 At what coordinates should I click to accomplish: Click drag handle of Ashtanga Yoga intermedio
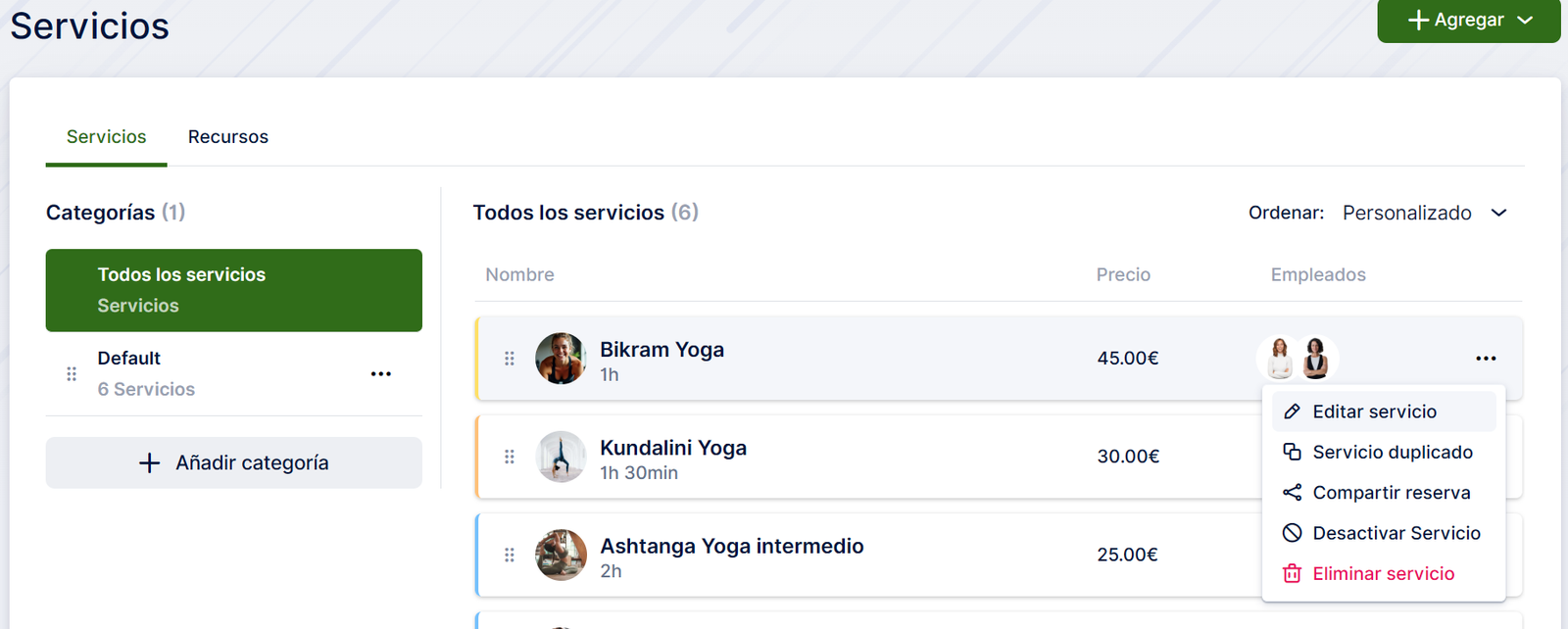click(510, 555)
